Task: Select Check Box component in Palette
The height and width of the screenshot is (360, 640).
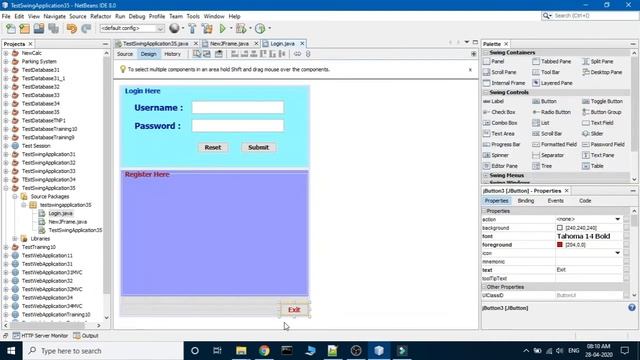Action: (x=499, y=112)
